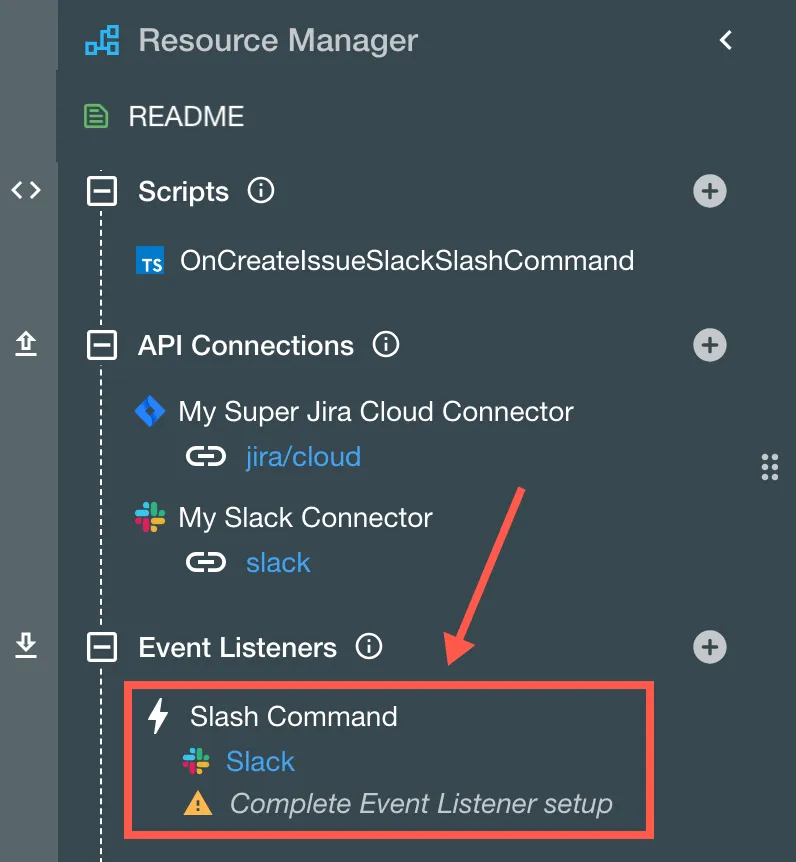The image size is (796, 862).
Task: Click the lightning bolt event icon
Action: [x=158, y=716]
